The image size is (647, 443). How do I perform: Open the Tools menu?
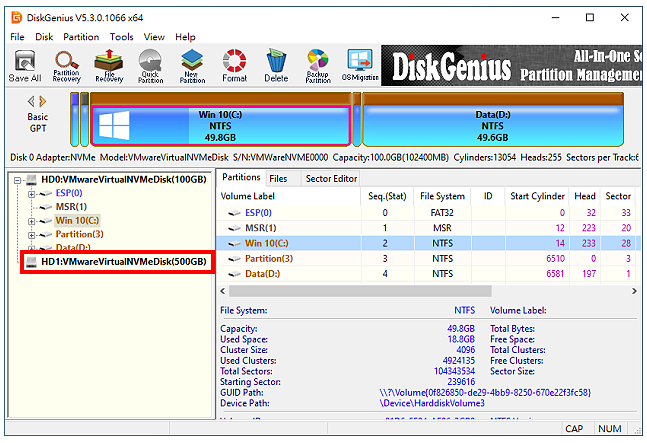tap(121, 37)
